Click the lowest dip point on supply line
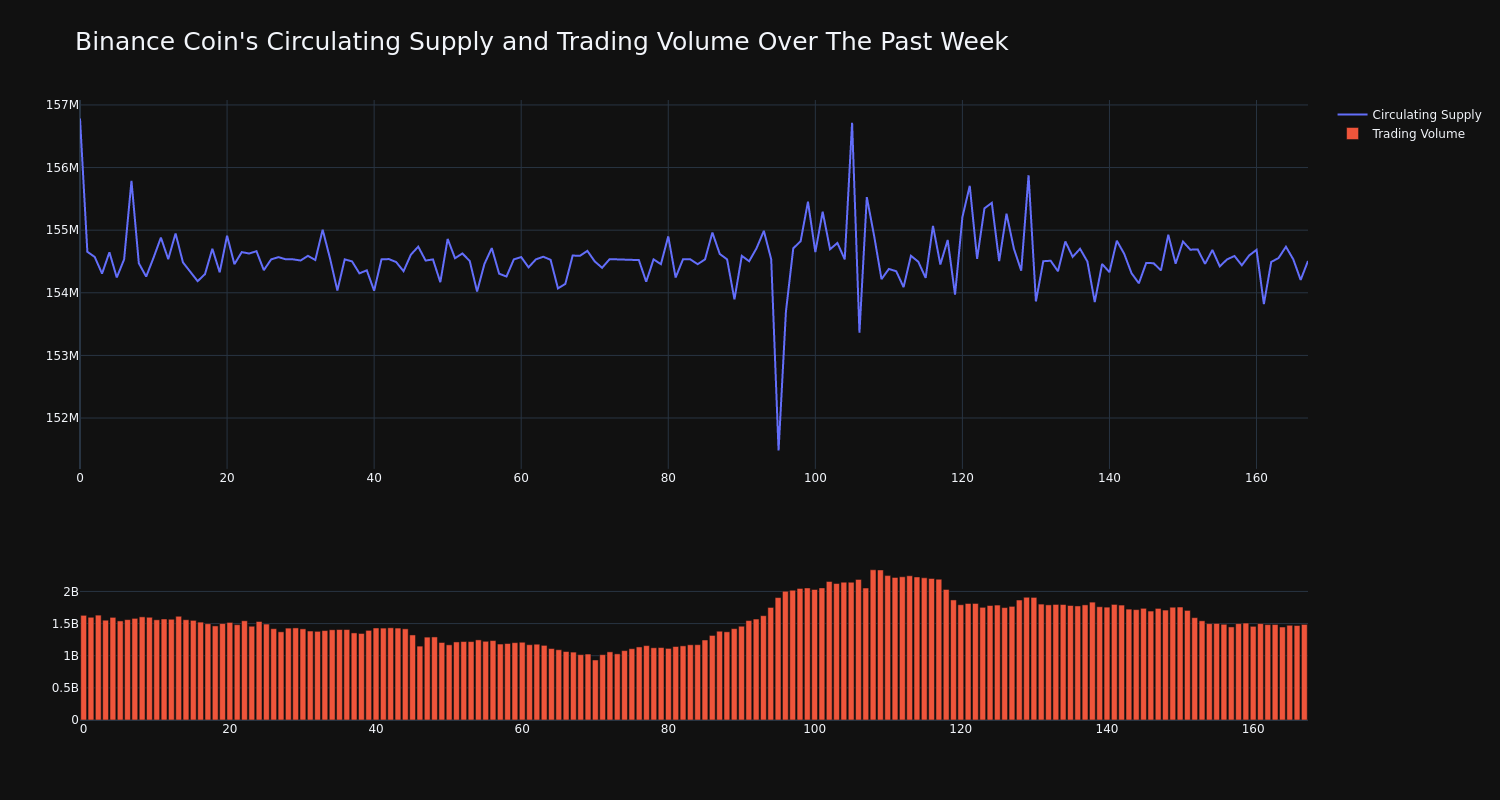Viewport: 1500px width, 800px height. pos(778,449)
